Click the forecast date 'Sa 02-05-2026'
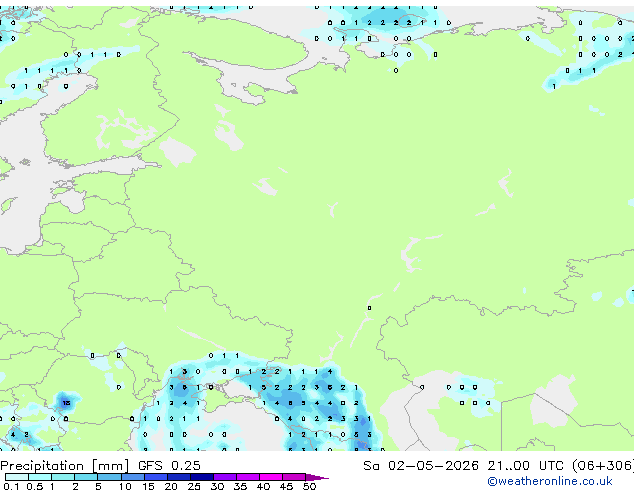The width and height of the screenshot is (634, 490). [421, 466]
